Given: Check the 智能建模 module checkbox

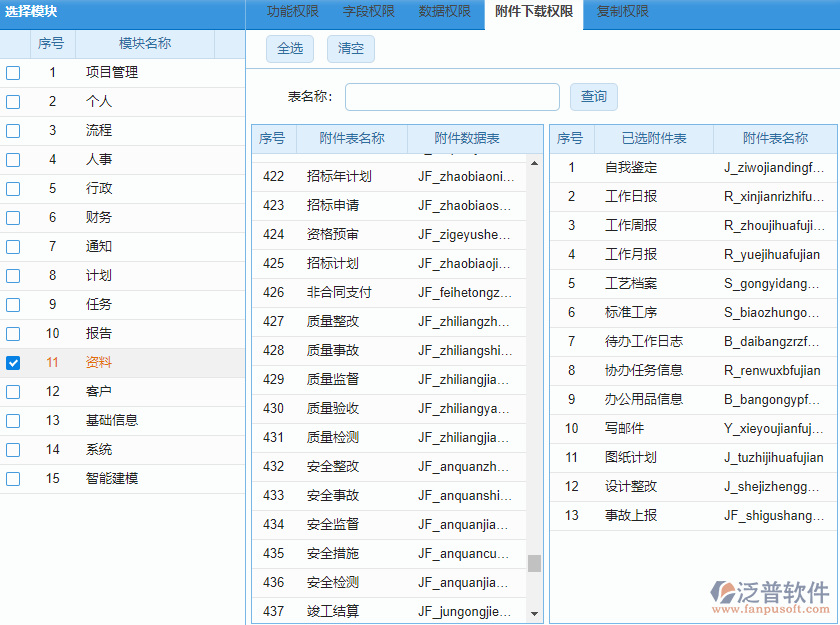Looking at the screenshot, I should coord(13,478).
